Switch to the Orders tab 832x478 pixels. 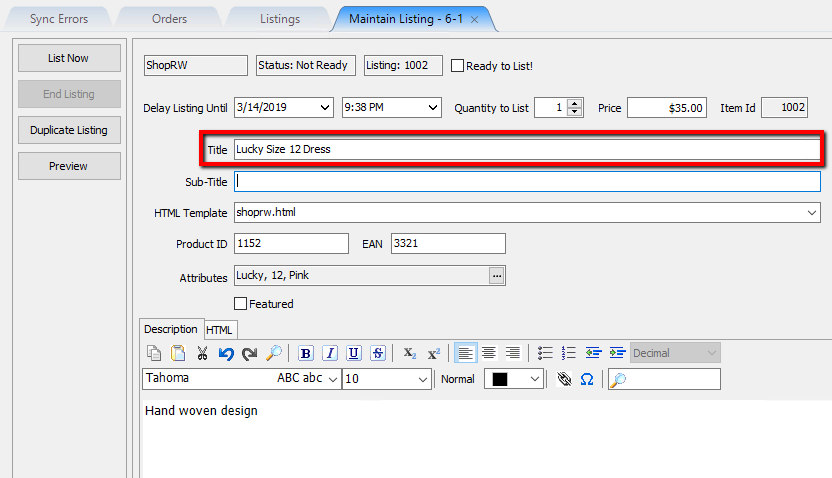pyautogui.click(x=169, y=19)
